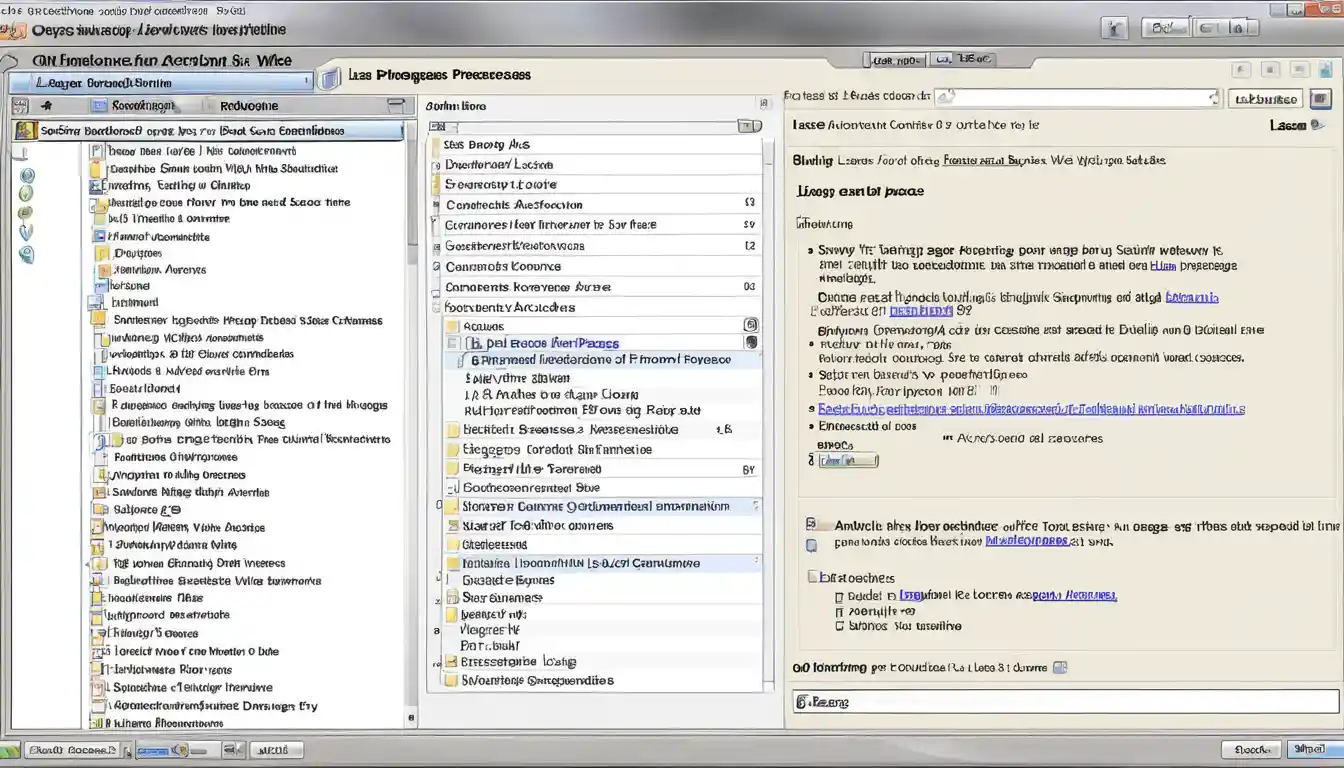Select the 'Uae noo' tab at the top
Viewport: 1344px width, 768px height.
coord(896,60)
